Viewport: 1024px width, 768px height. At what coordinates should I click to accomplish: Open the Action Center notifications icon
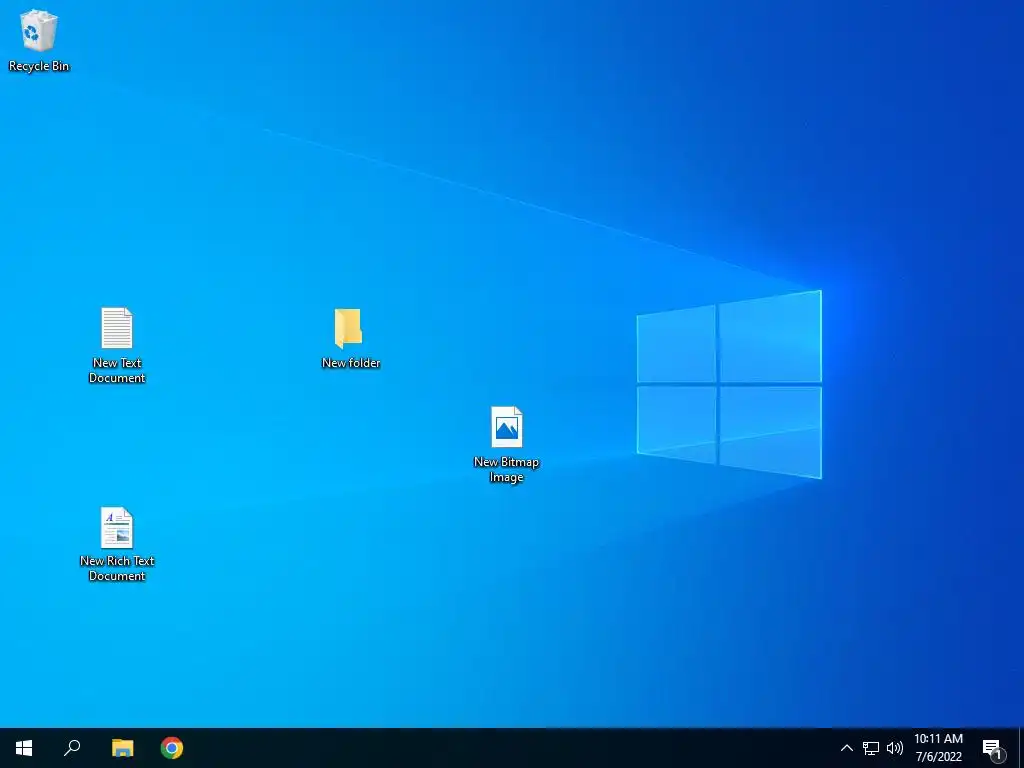pyautogui.click(x=993, y=748)
